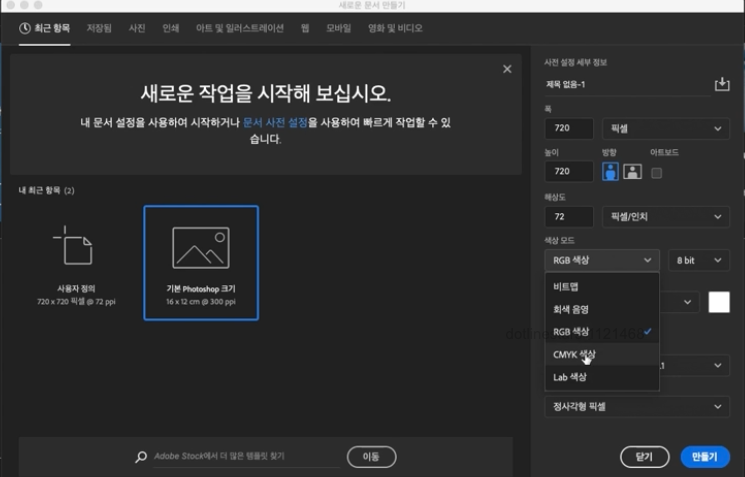Click the Adobe Stock search magnifier icon
This screenshot has height=477, width=745.
(141, 457)
